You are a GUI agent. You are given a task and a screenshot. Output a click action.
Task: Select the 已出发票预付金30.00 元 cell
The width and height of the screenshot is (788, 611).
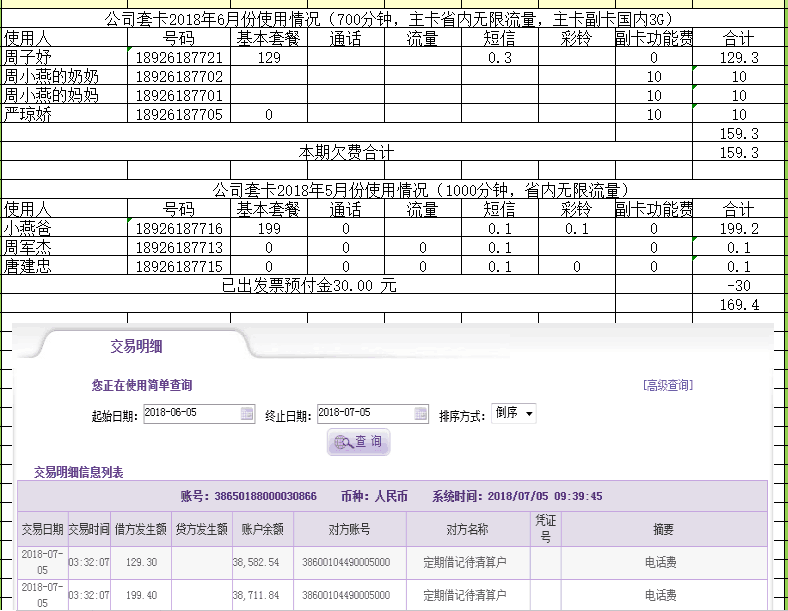(308, 286)
